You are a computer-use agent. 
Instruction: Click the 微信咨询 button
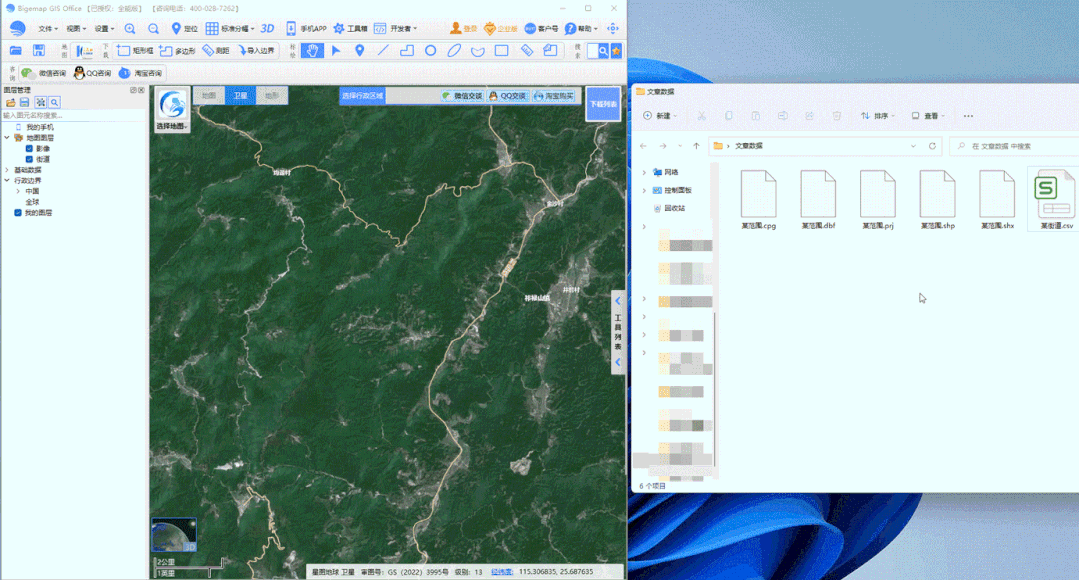43,73
